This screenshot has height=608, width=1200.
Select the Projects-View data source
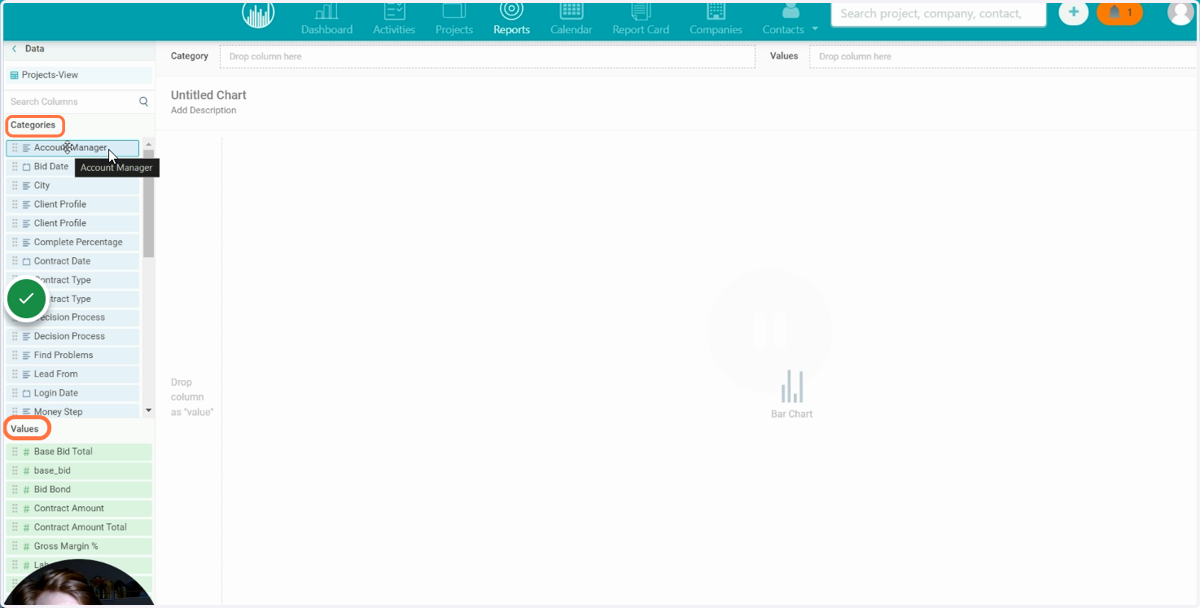(78, 75)
